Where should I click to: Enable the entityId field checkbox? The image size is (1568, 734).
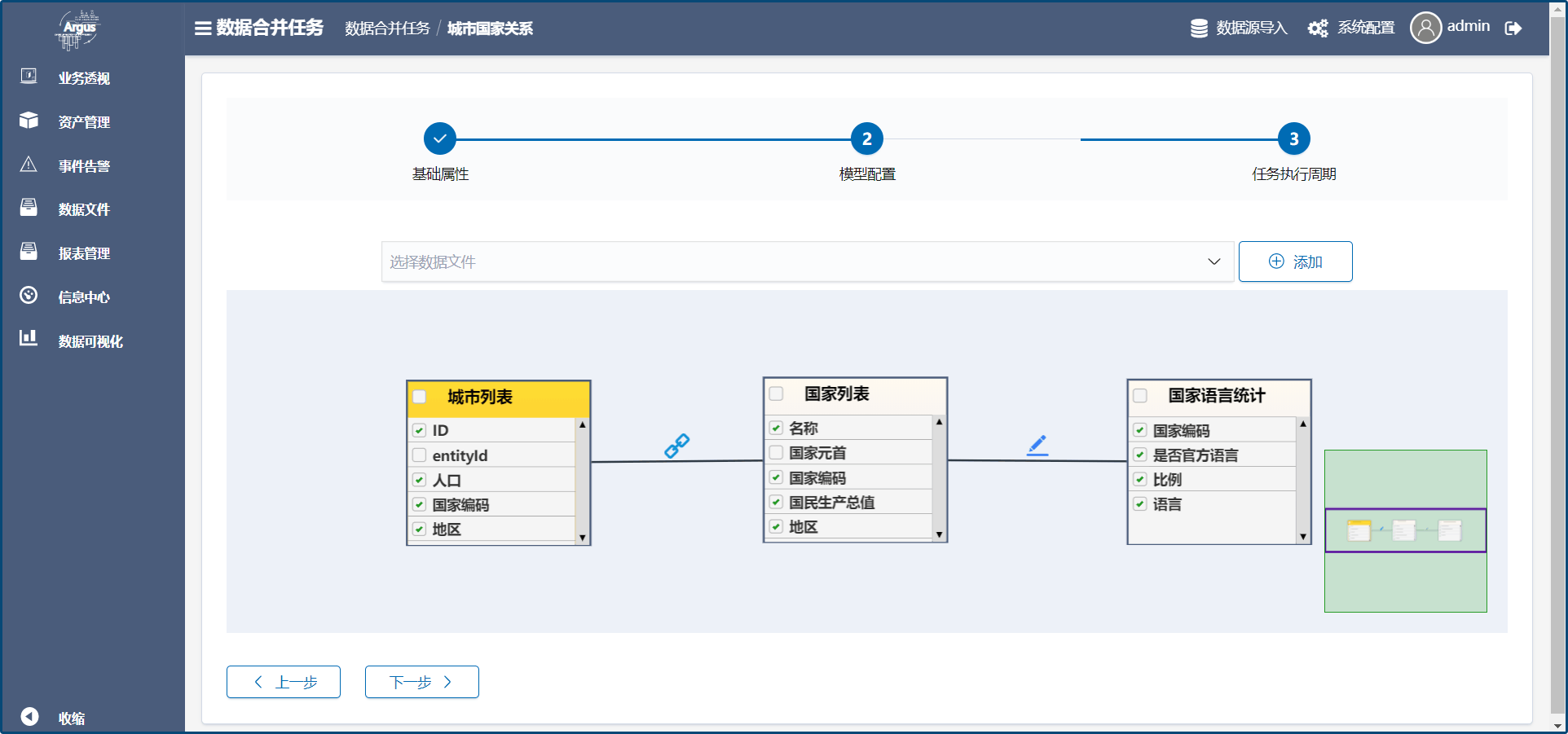420,455
